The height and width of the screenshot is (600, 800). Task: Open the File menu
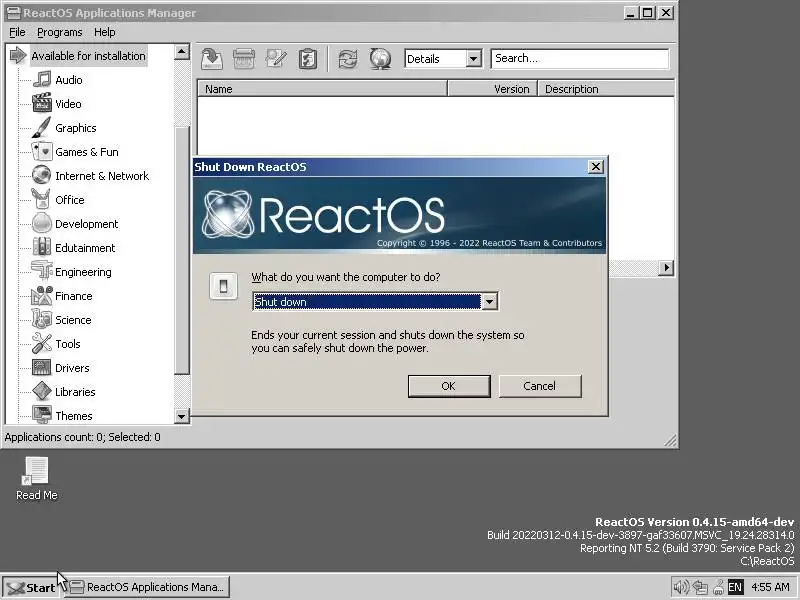17,32
